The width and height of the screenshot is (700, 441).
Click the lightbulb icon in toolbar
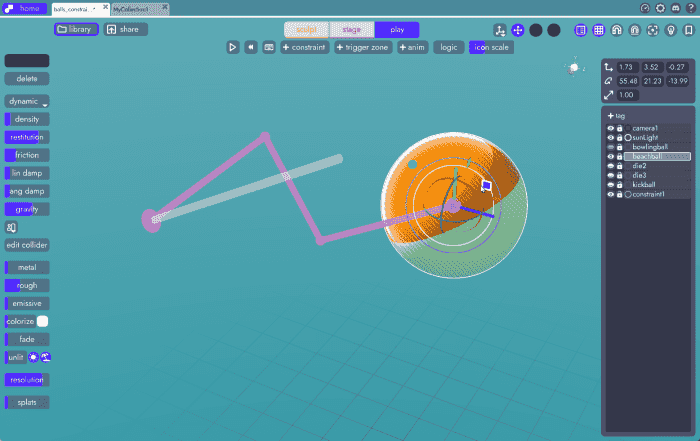[x=670, y=30]
